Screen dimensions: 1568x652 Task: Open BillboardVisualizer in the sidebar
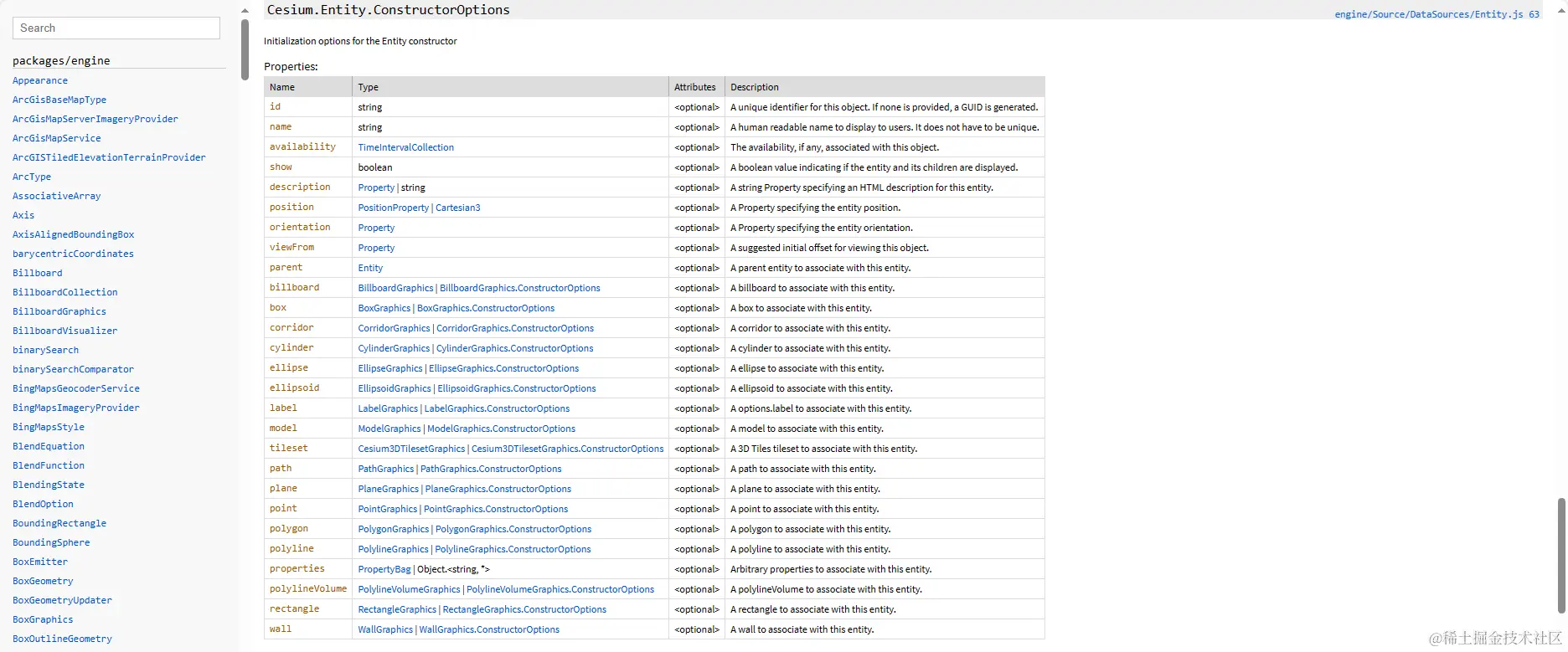(65, 331)
